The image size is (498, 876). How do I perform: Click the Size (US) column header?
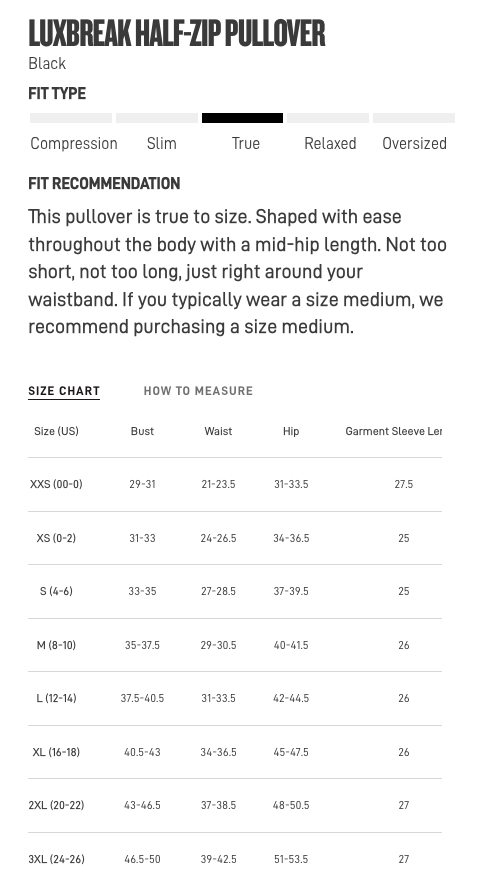[x=56, y=431]
